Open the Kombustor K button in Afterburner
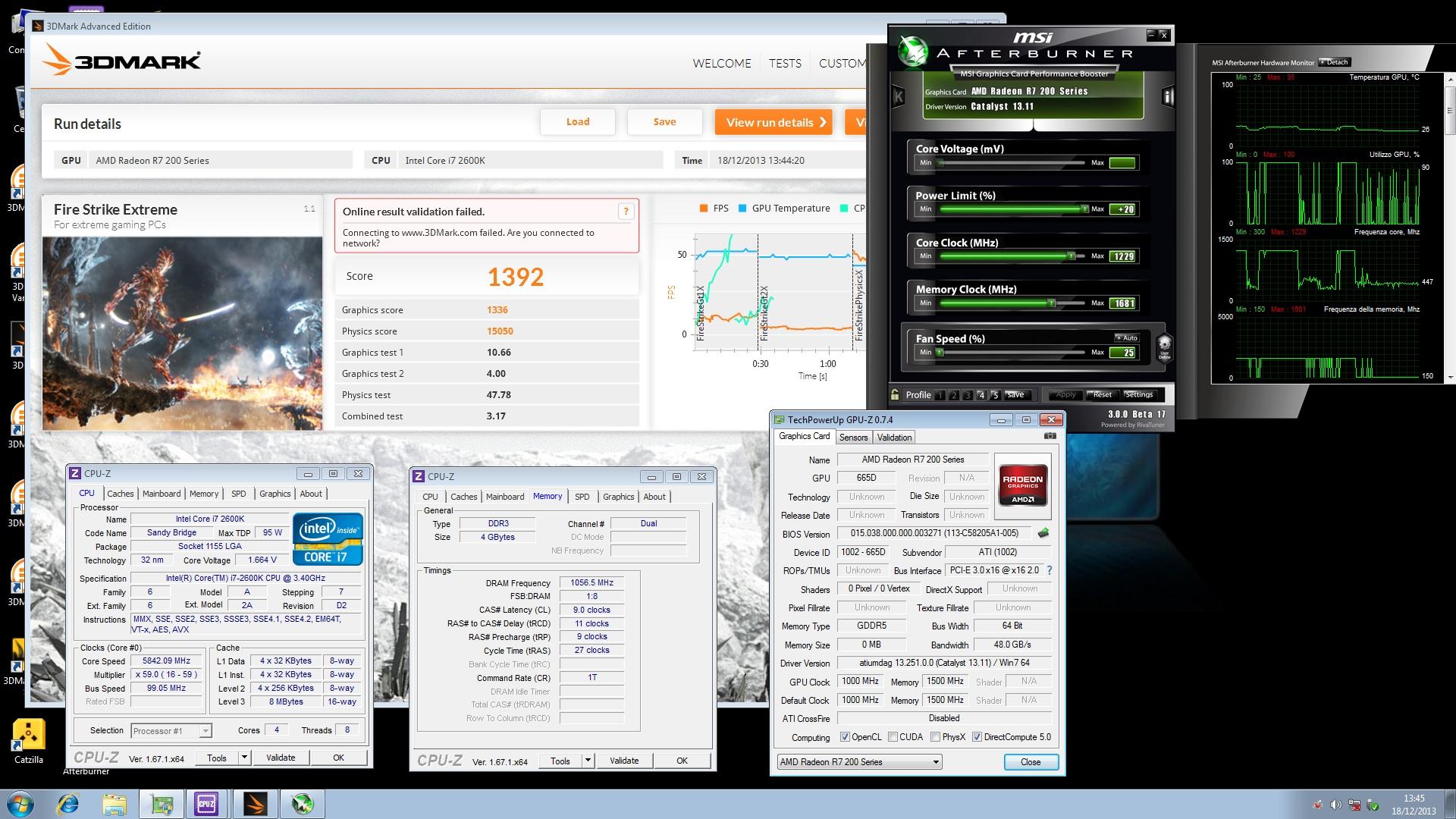Viewport: 1456px width, 819px height. 899,96
